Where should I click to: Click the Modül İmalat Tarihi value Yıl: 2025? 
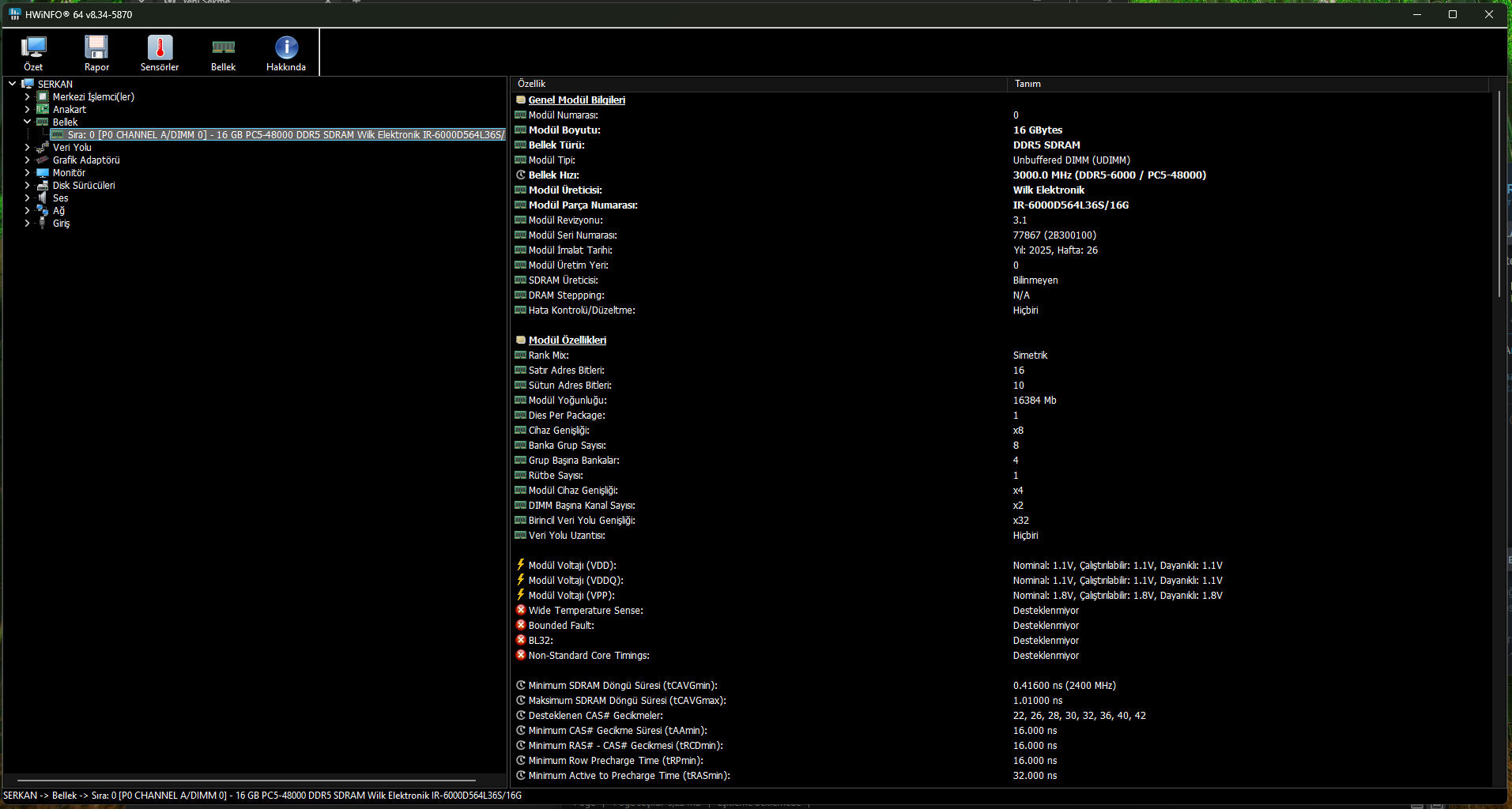tap(1055, 250)
